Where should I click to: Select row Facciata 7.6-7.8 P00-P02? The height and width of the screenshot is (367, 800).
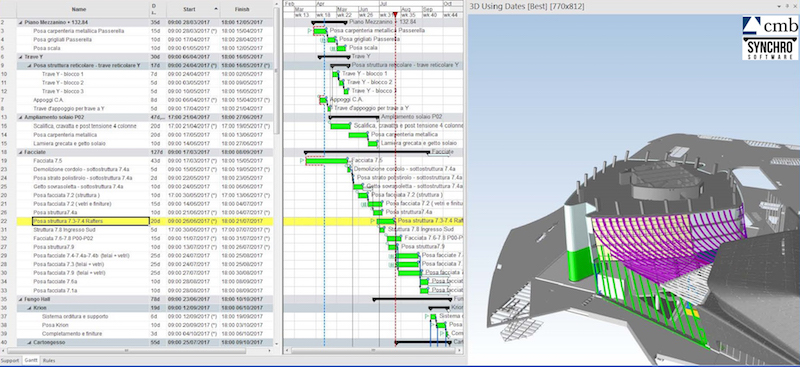pyautogui.click(x=137, y=238)
